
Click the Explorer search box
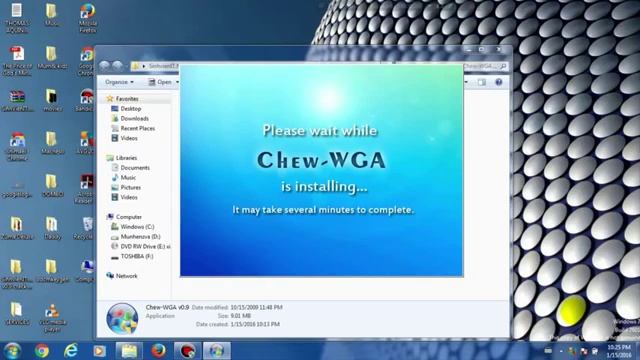point(485,66)
